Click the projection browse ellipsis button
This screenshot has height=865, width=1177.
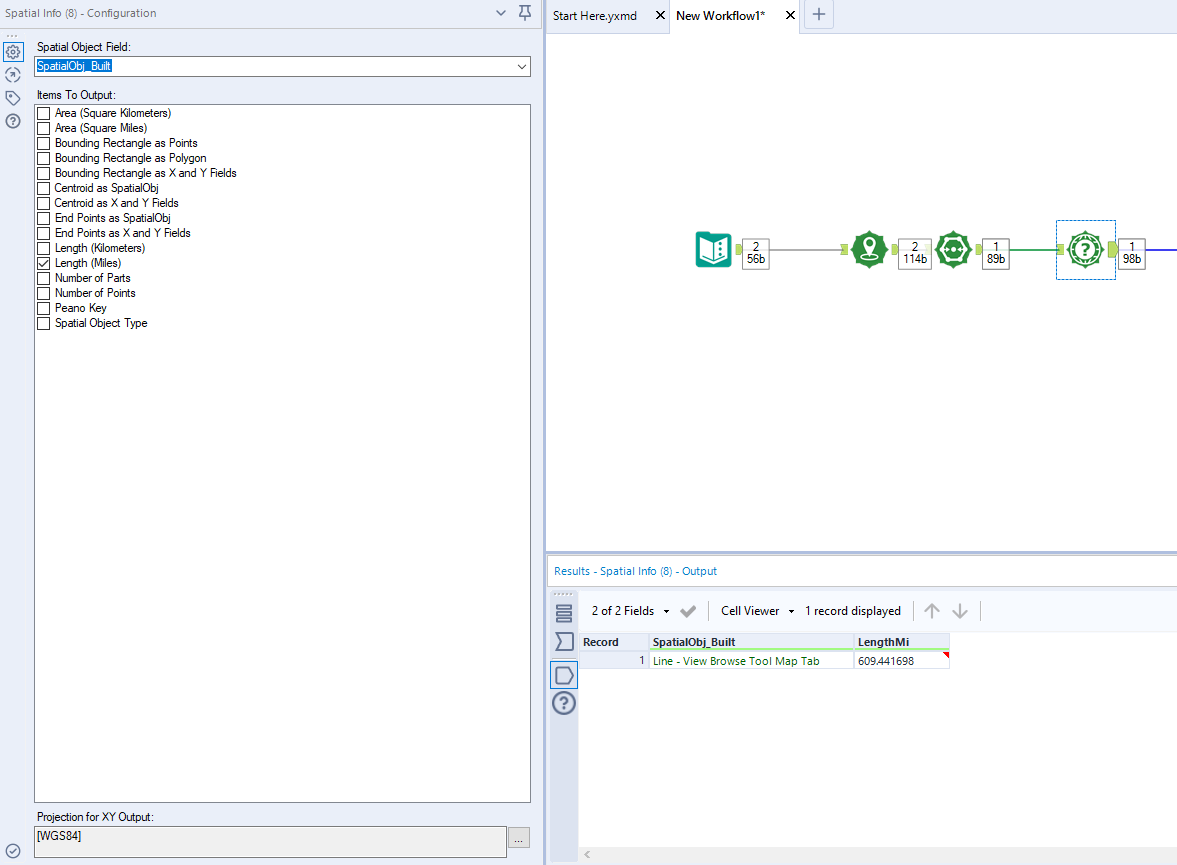[518, 839]
